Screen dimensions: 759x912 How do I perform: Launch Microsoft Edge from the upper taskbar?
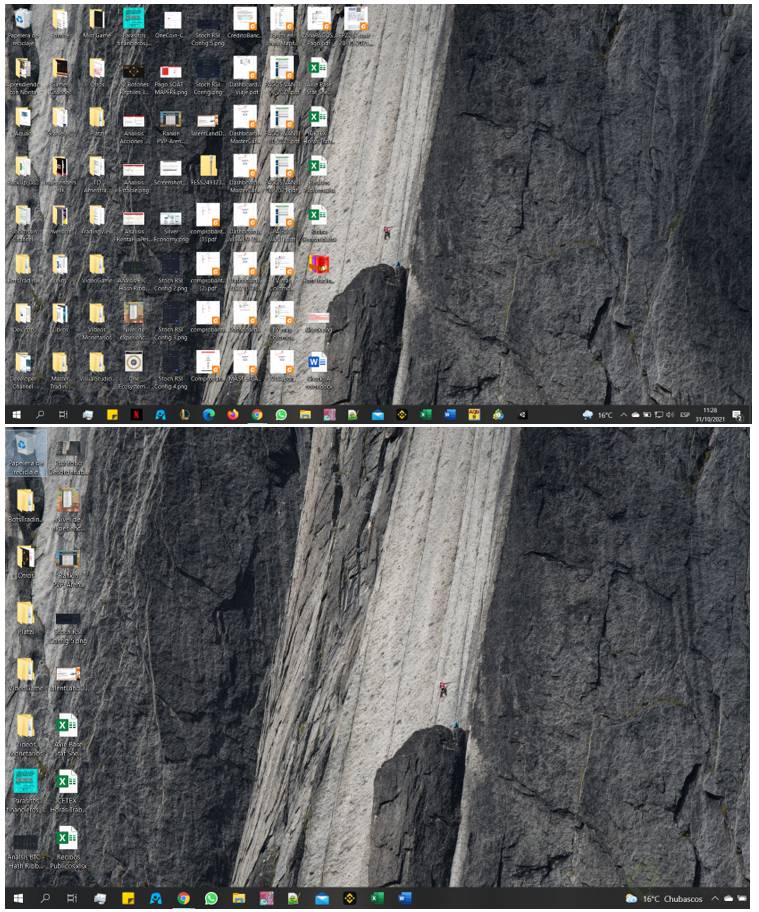[209, 415]
